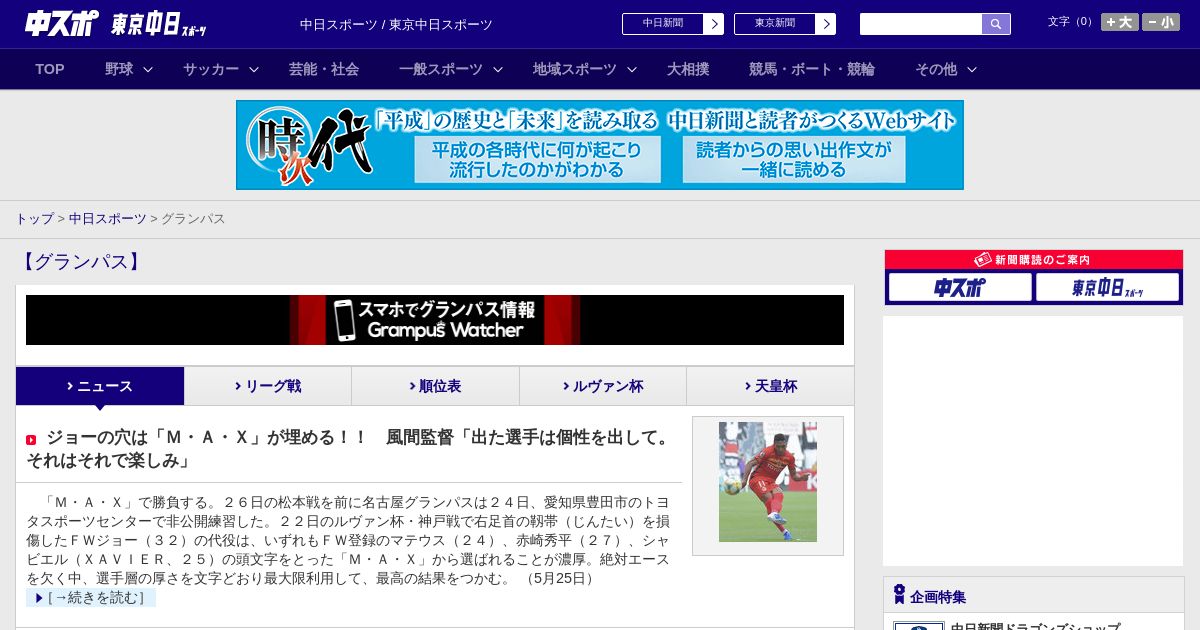Click the Chunichi Sports 中スポ logo
Viewport: 1200px width, 630px height.
[x=62, y=23]
